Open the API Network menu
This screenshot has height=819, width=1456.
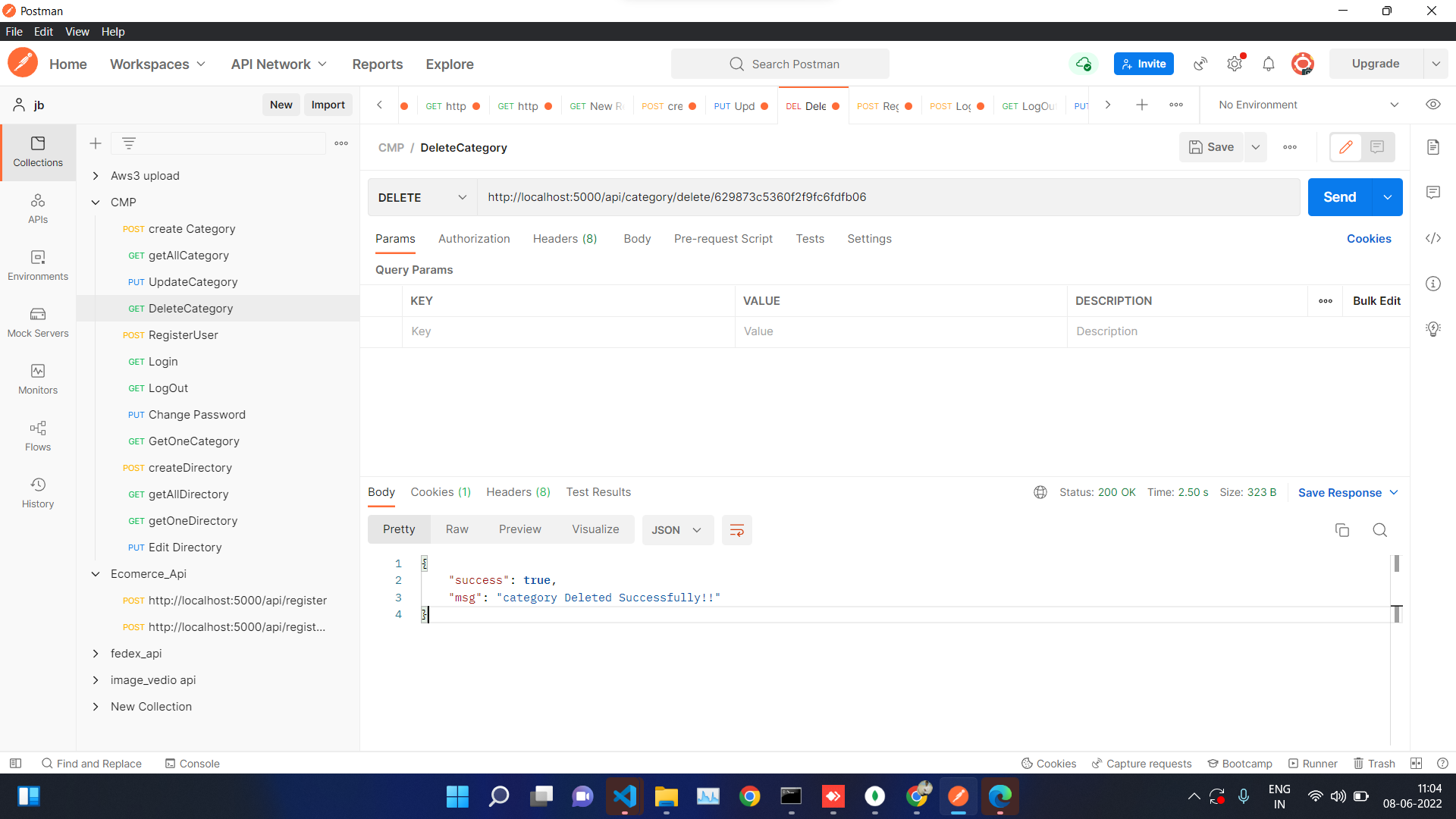coord(279,64)
